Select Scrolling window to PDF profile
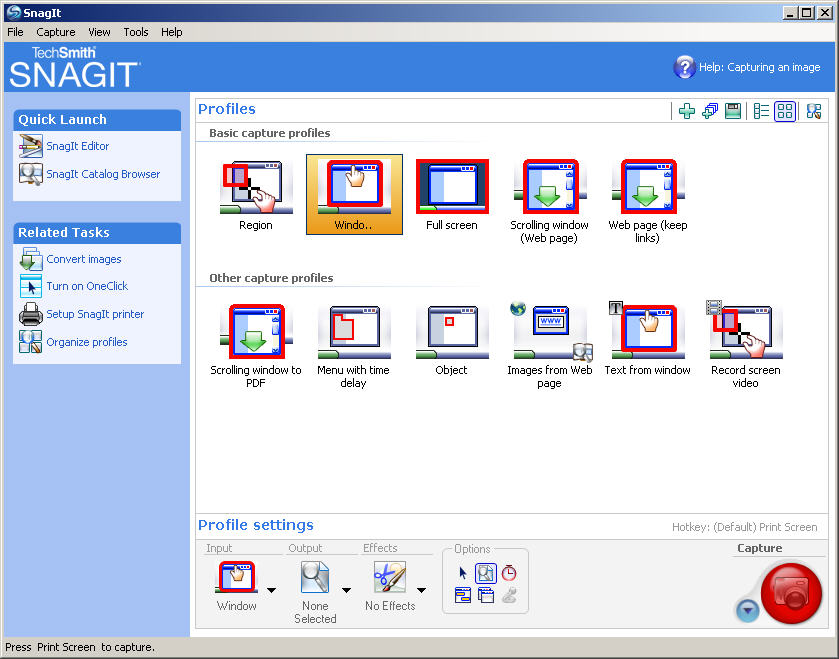Screen dimensions: 839x659 tap(256, 347)
